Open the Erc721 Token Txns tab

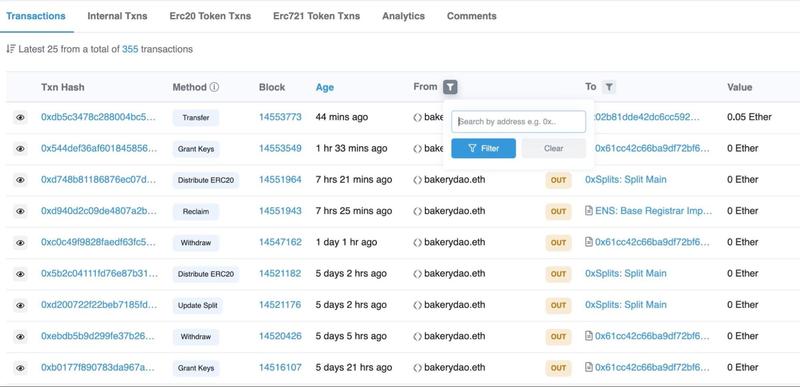click(316, 16)
